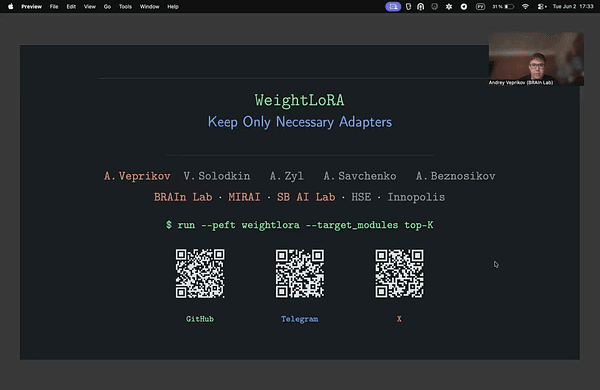Click author name V. Solodkin
The height and width of the screenshot is (390, 600).
[217, 176]
